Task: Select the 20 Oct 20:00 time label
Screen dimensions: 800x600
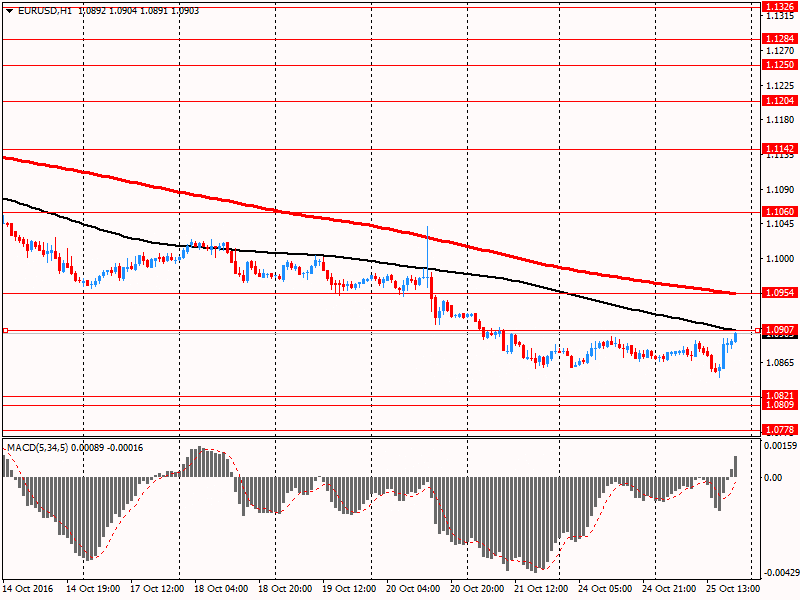Action: pos(477,588)
